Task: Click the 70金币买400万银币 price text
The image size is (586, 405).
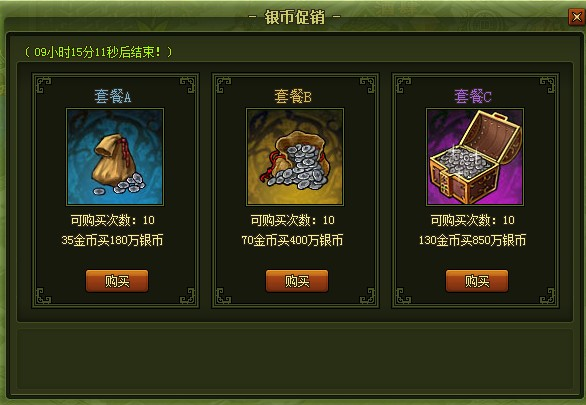Action: point(292,240)
